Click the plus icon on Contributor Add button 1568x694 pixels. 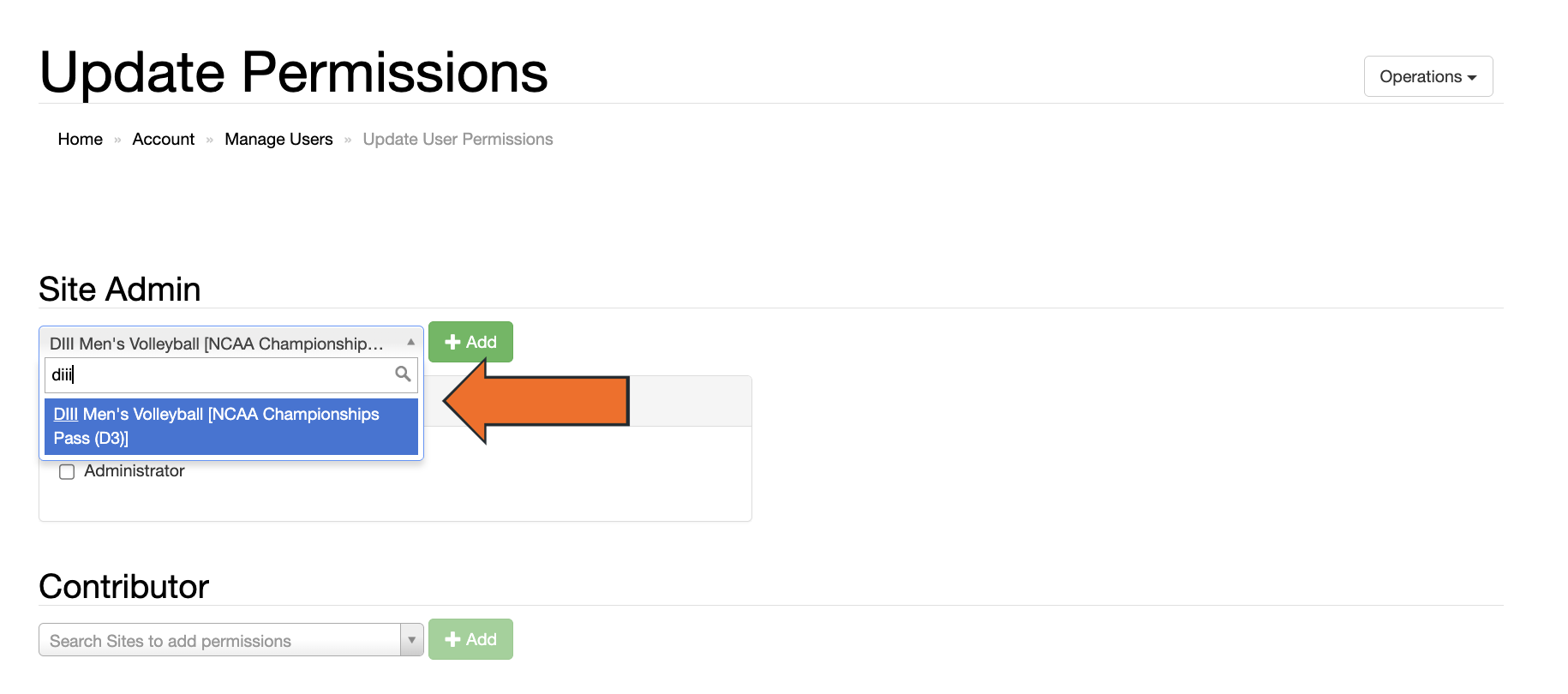coord(453,638)
